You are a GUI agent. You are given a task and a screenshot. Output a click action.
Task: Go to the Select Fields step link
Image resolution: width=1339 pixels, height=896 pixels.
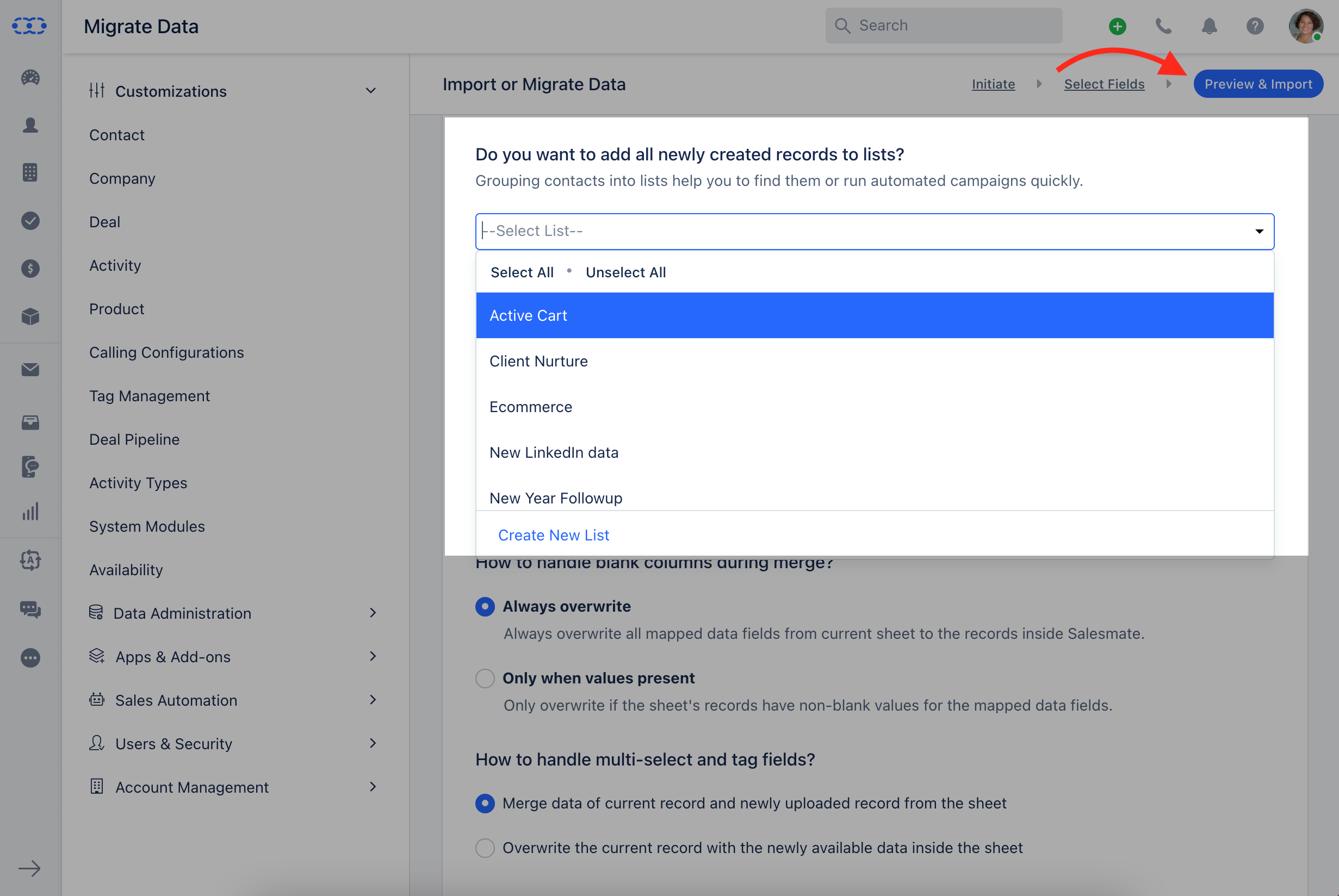(1104, 84)
